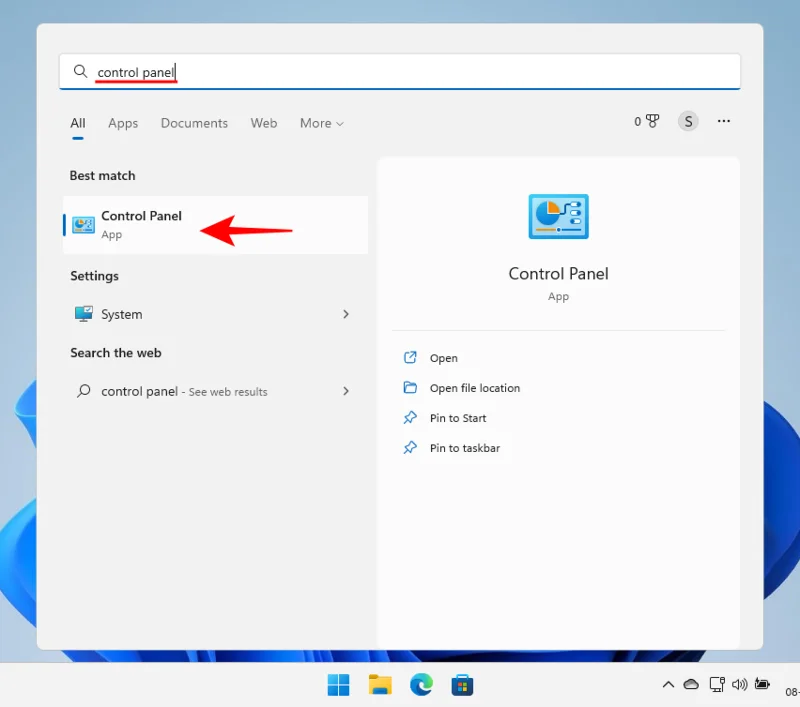The image size is (800, 707).
Task: Click the battery tray icon
Action: click(x=762, y=684)
